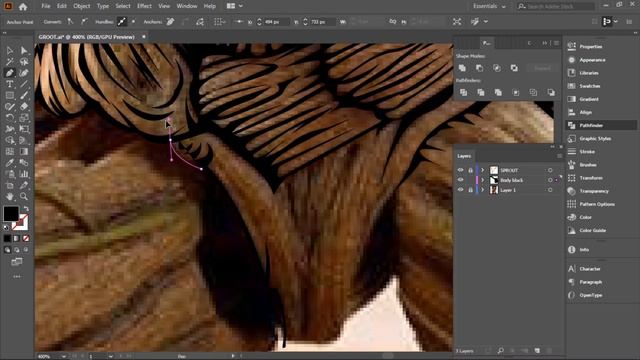Select the Eraser tool
The width and height of the screenshot is (640, 360).
(x=24, y=107)
